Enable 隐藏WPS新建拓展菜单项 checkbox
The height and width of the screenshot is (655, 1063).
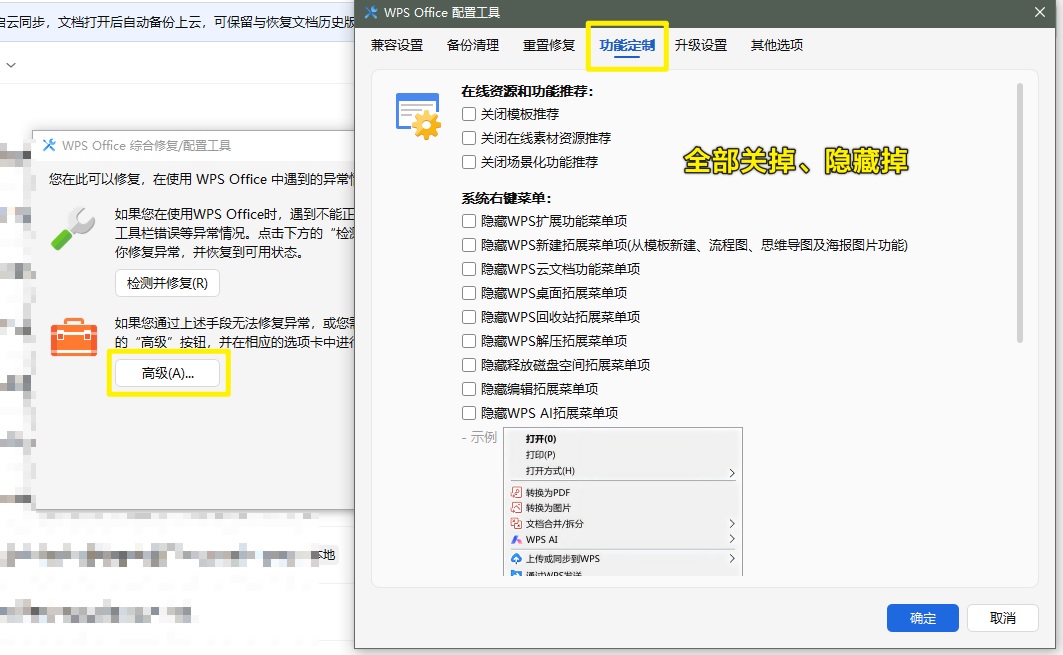point(468,245)
